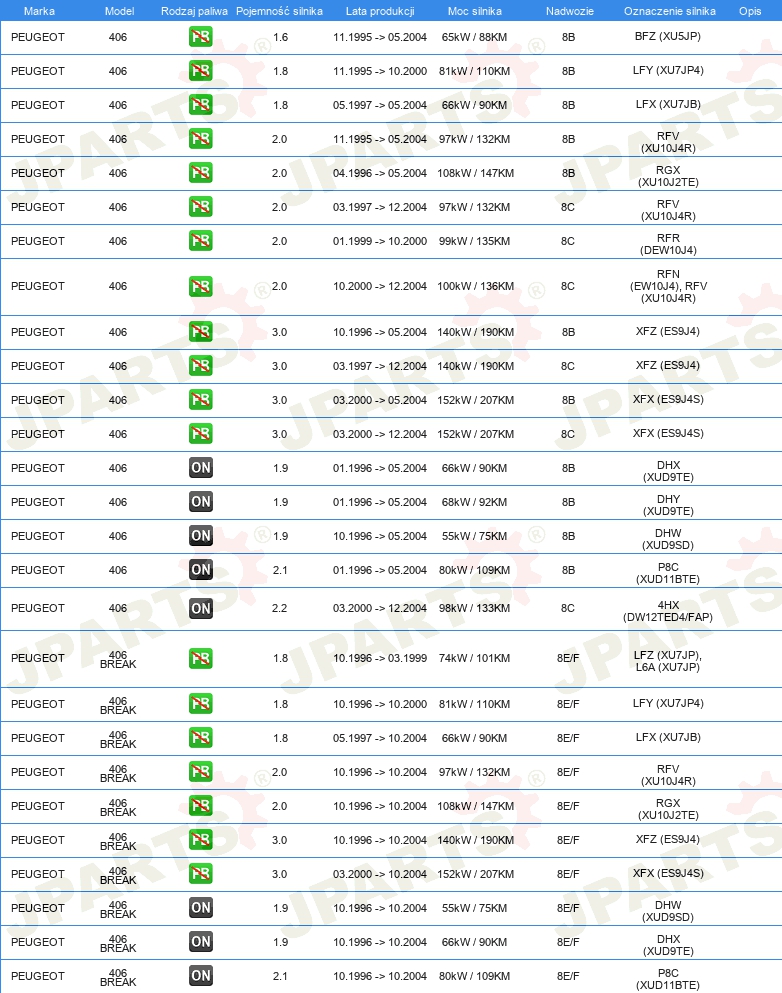Click the petrol icon in the 406 Break LFX row
Viewport: 782px width, 993px height.
201,738
